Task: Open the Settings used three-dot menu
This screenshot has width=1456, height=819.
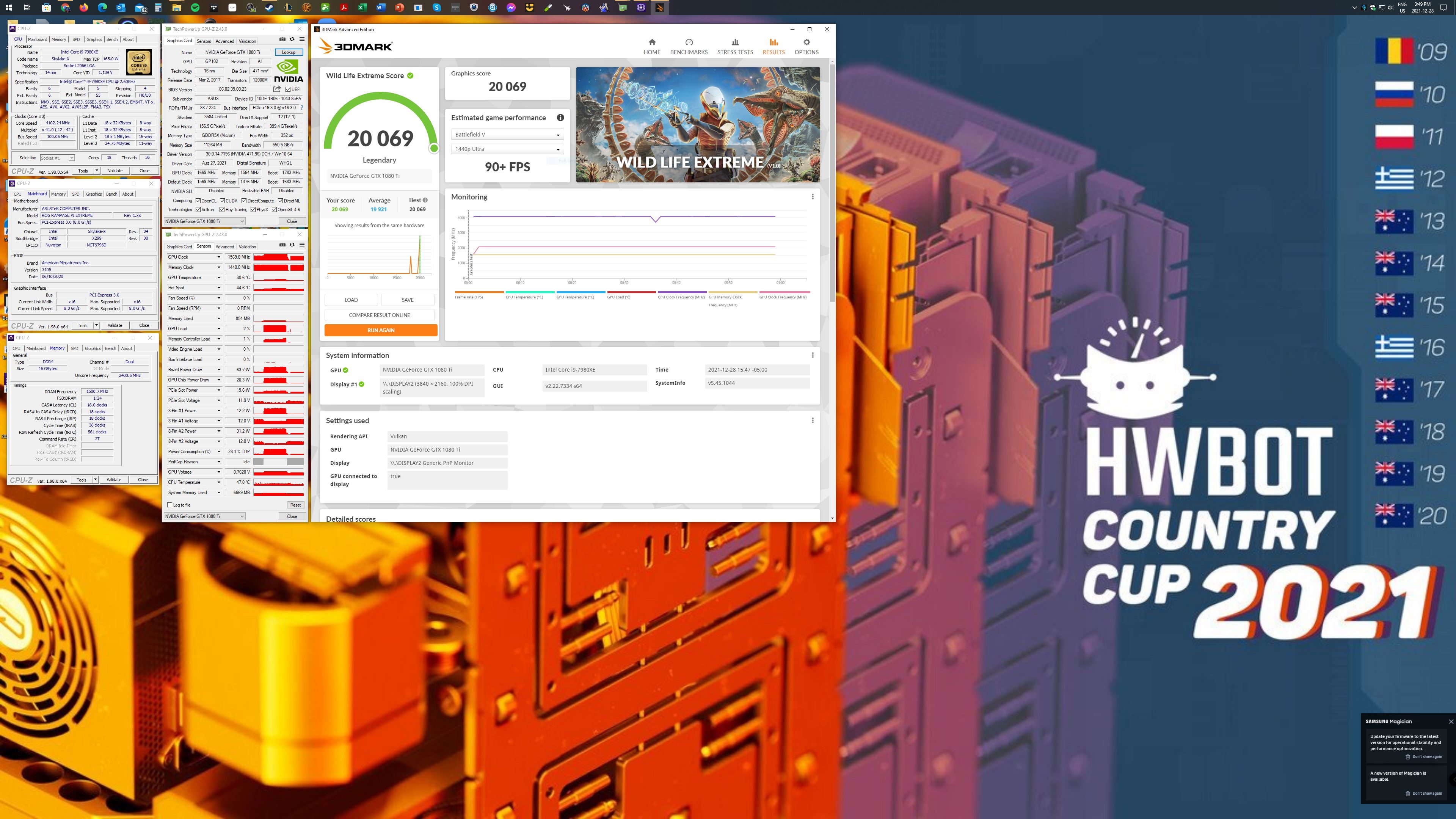Action: [813, 420]
